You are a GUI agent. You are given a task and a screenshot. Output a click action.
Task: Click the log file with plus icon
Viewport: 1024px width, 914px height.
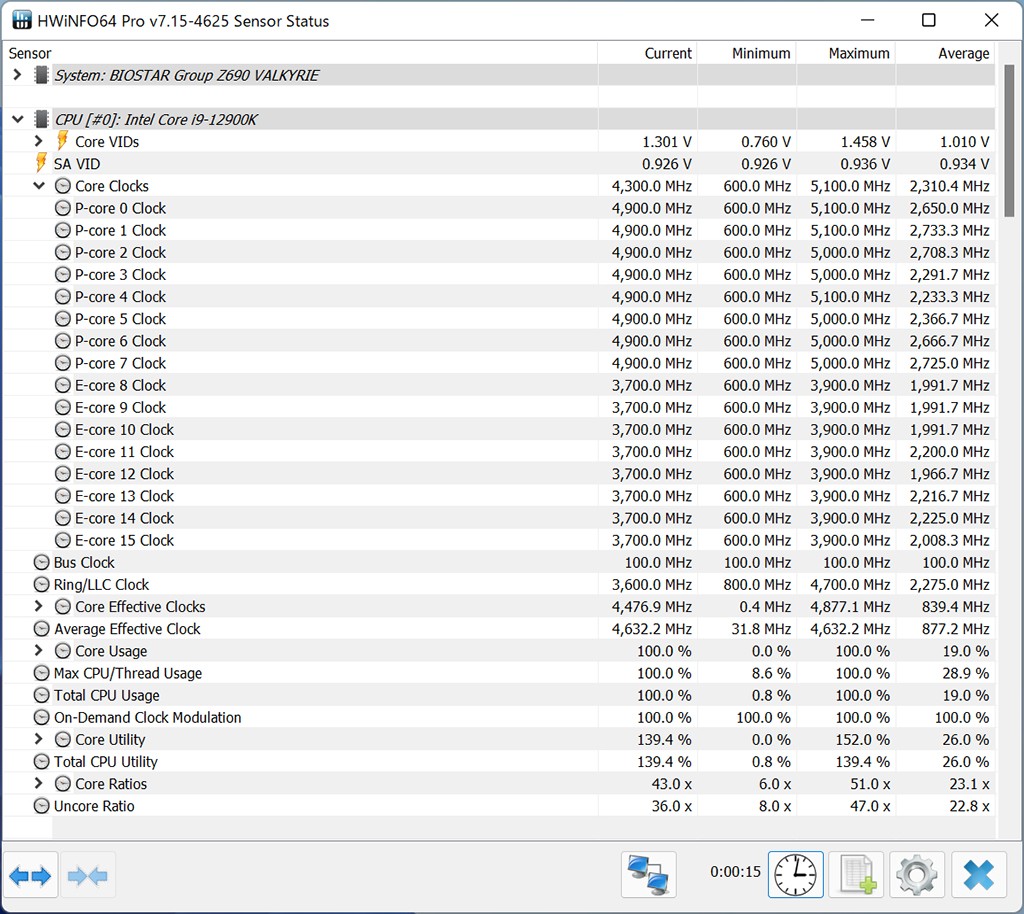(856, 876)
